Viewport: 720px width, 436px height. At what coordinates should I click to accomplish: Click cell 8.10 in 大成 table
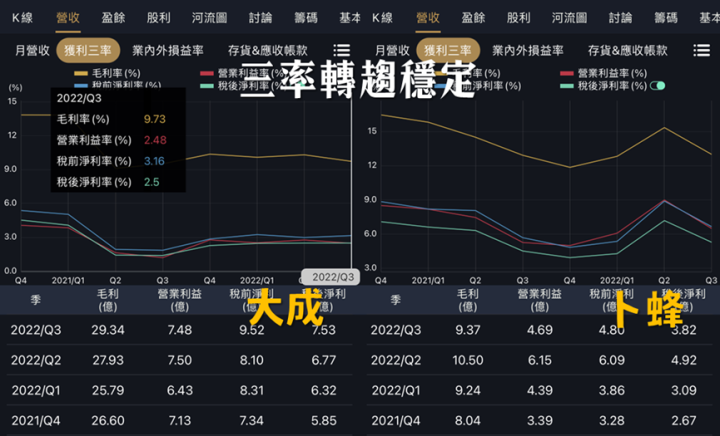click(252, 360)
